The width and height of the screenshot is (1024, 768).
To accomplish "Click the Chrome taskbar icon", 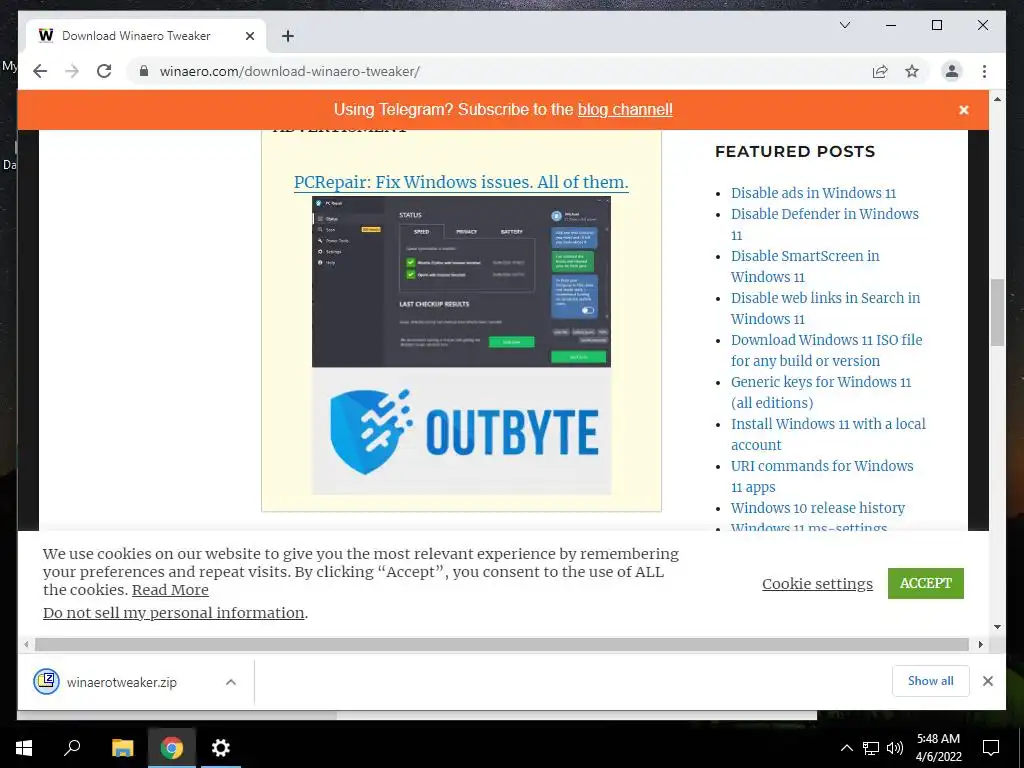I will tap(172, 748).
